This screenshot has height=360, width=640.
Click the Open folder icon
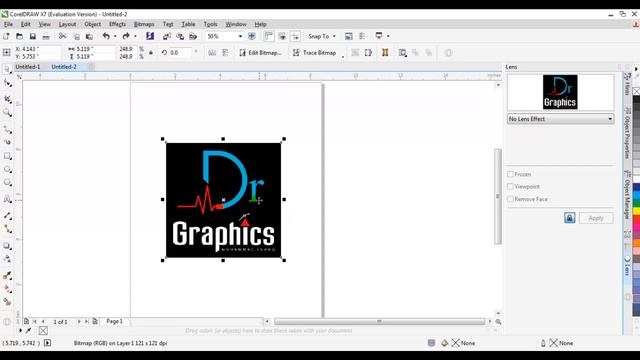coord(19,36)
